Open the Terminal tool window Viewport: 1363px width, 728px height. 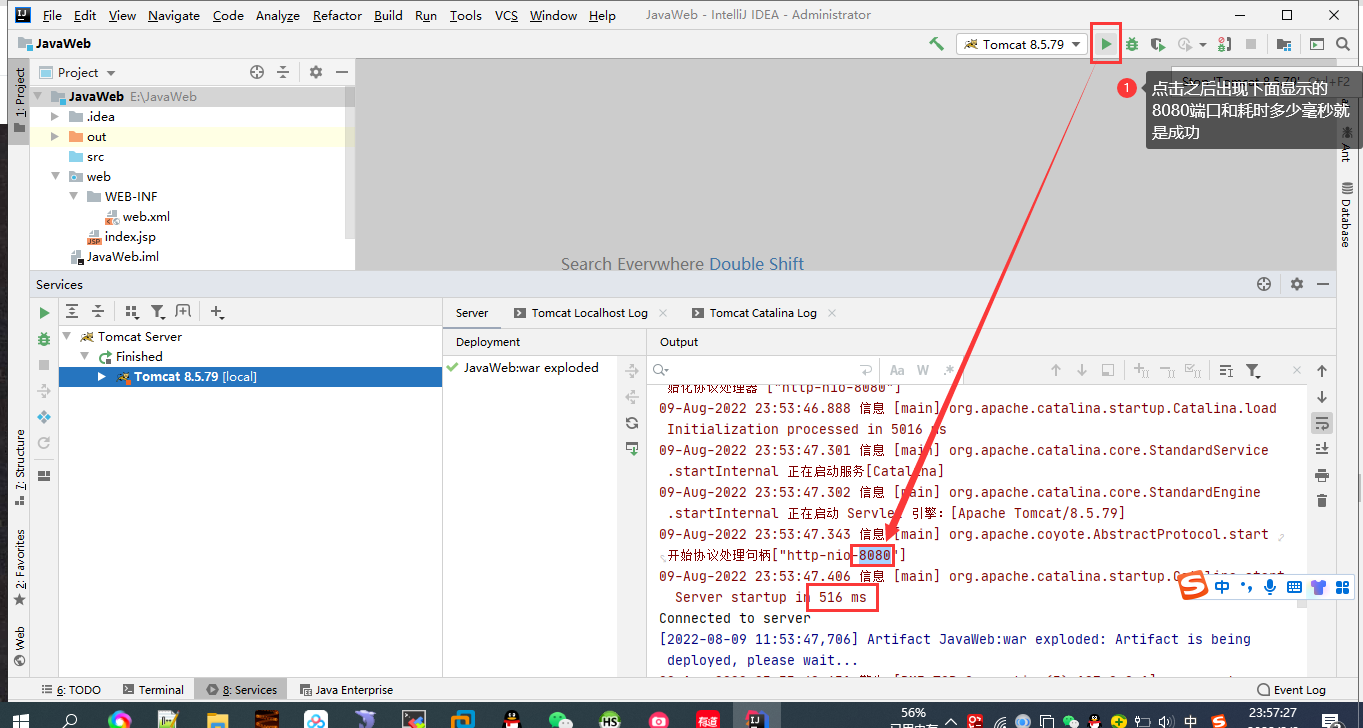click(x=153, y=689)
